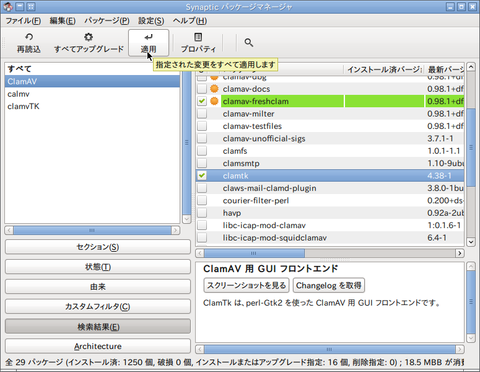The image size is (480, 372).
Task: Toggle clamav-freshclam package checkbox
Action: [202, 101]
